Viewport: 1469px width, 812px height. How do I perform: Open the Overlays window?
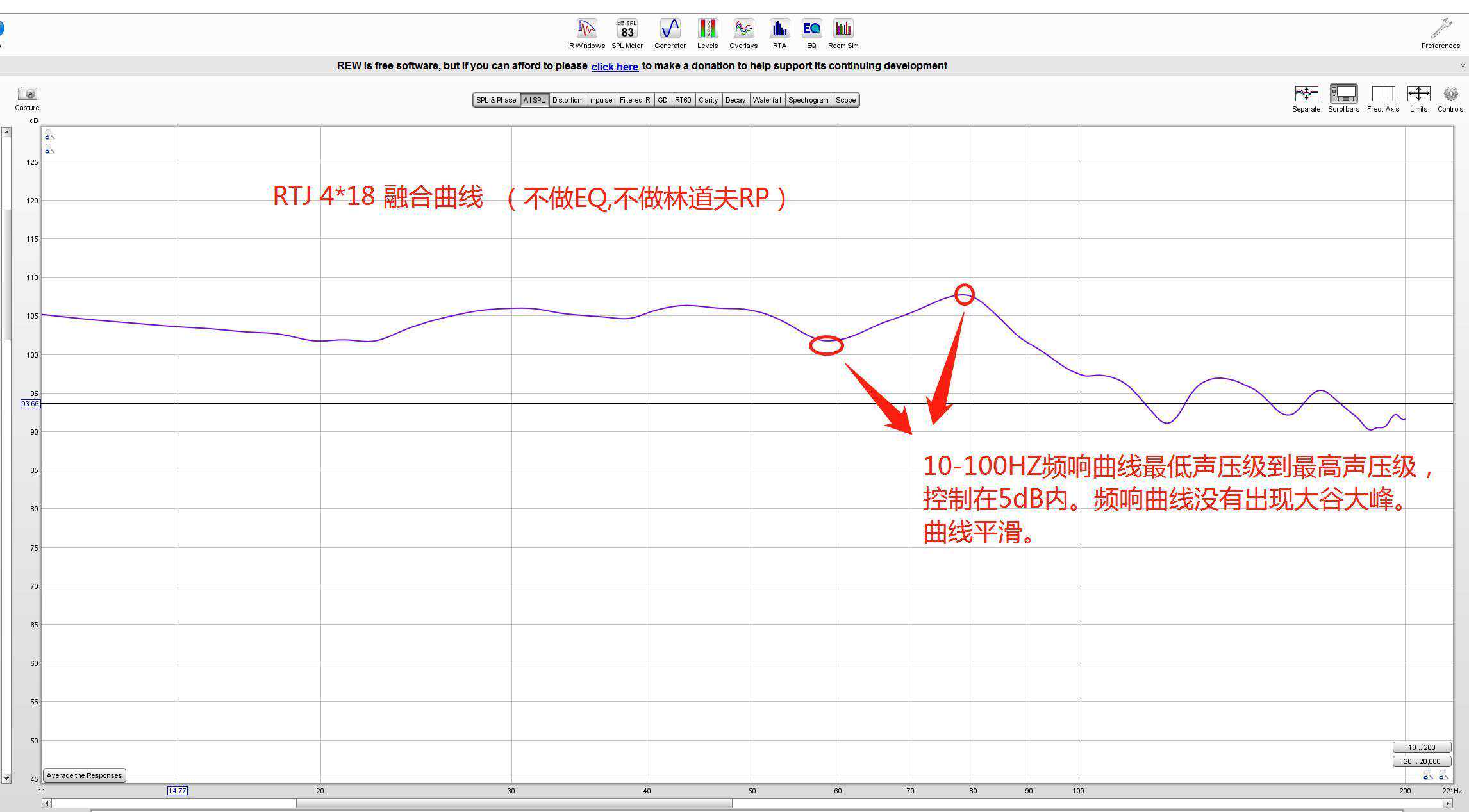[743, 29]
